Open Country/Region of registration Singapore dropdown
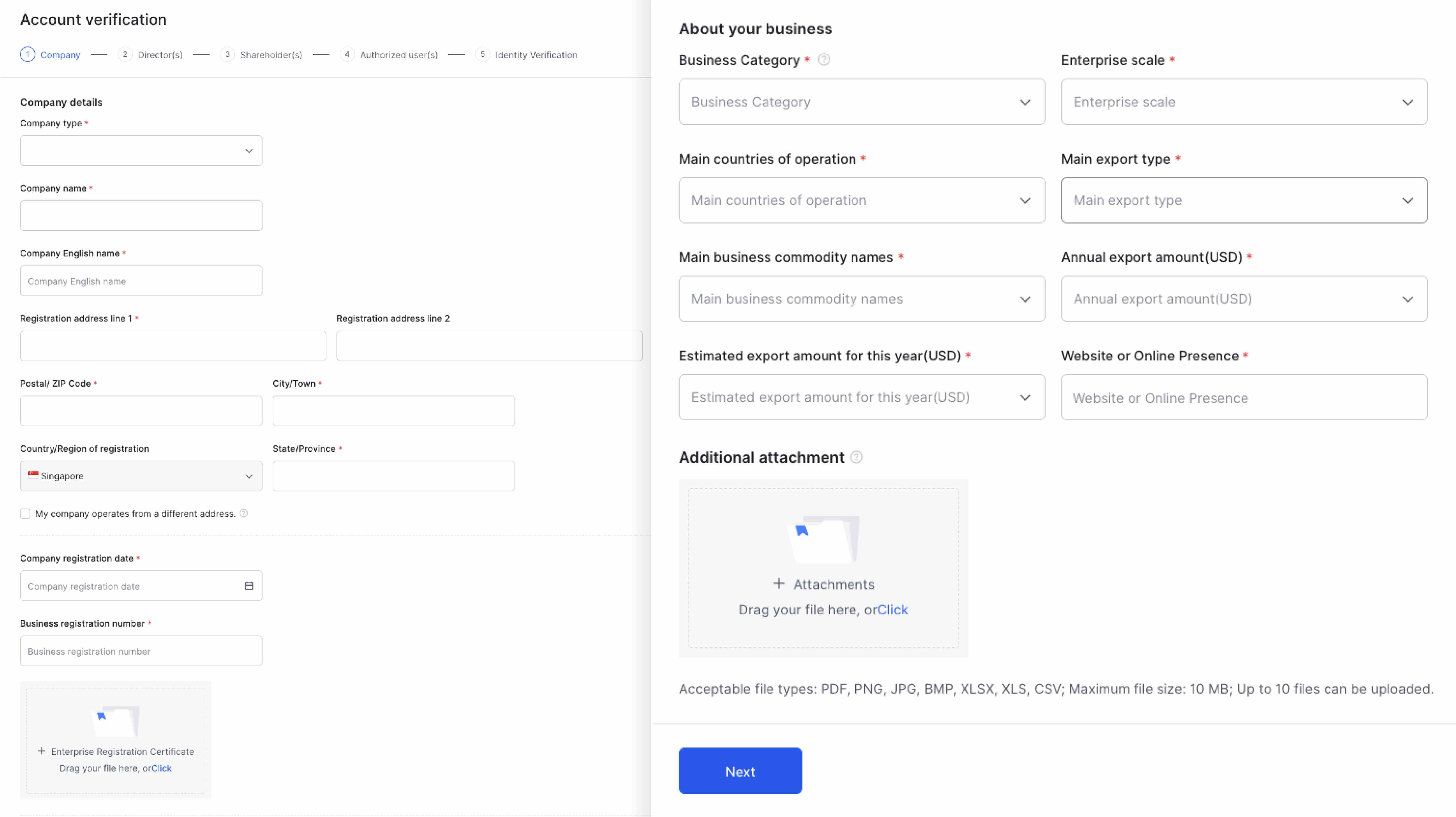The width and height of the screenshot is (1456, 817). (141, 476)
